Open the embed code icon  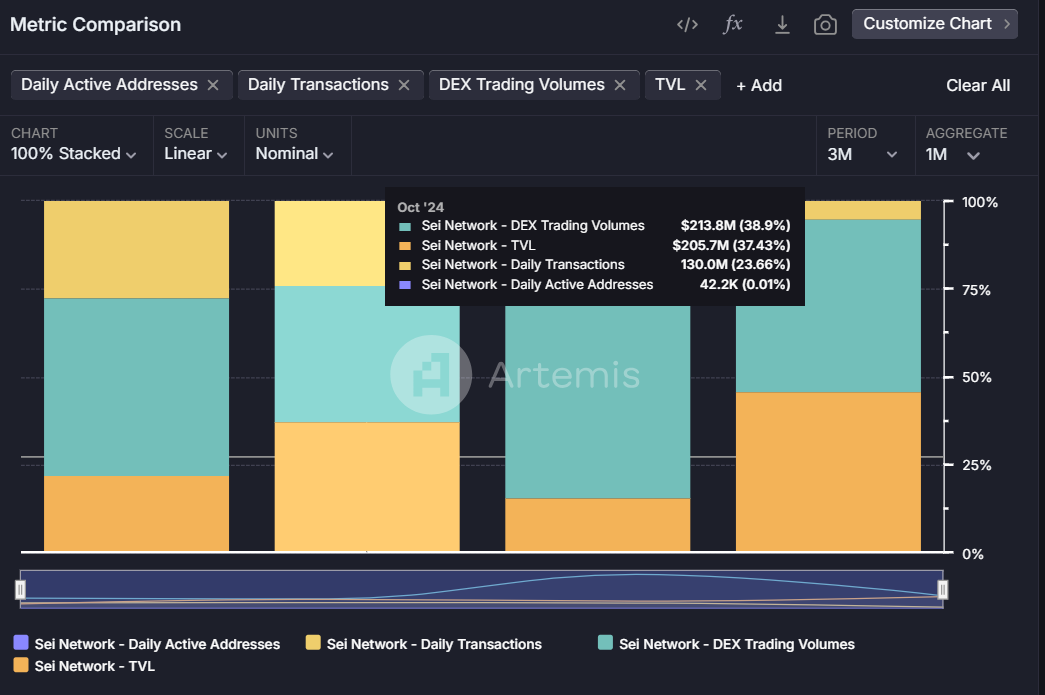pyautogui.click(x=687, y=25)
